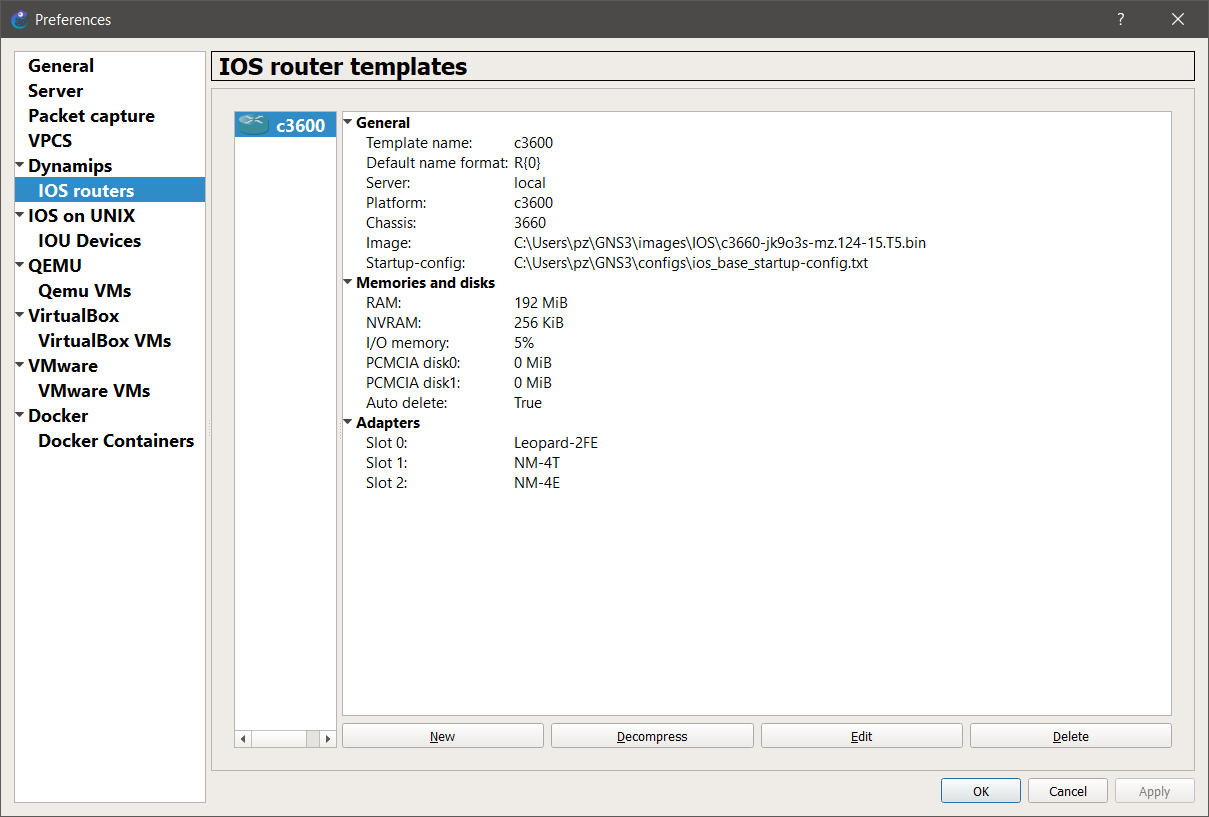The width and height of the screenshot is (1209, 817).
Task: Click the Apply button
Action: tap(1155, 791)
